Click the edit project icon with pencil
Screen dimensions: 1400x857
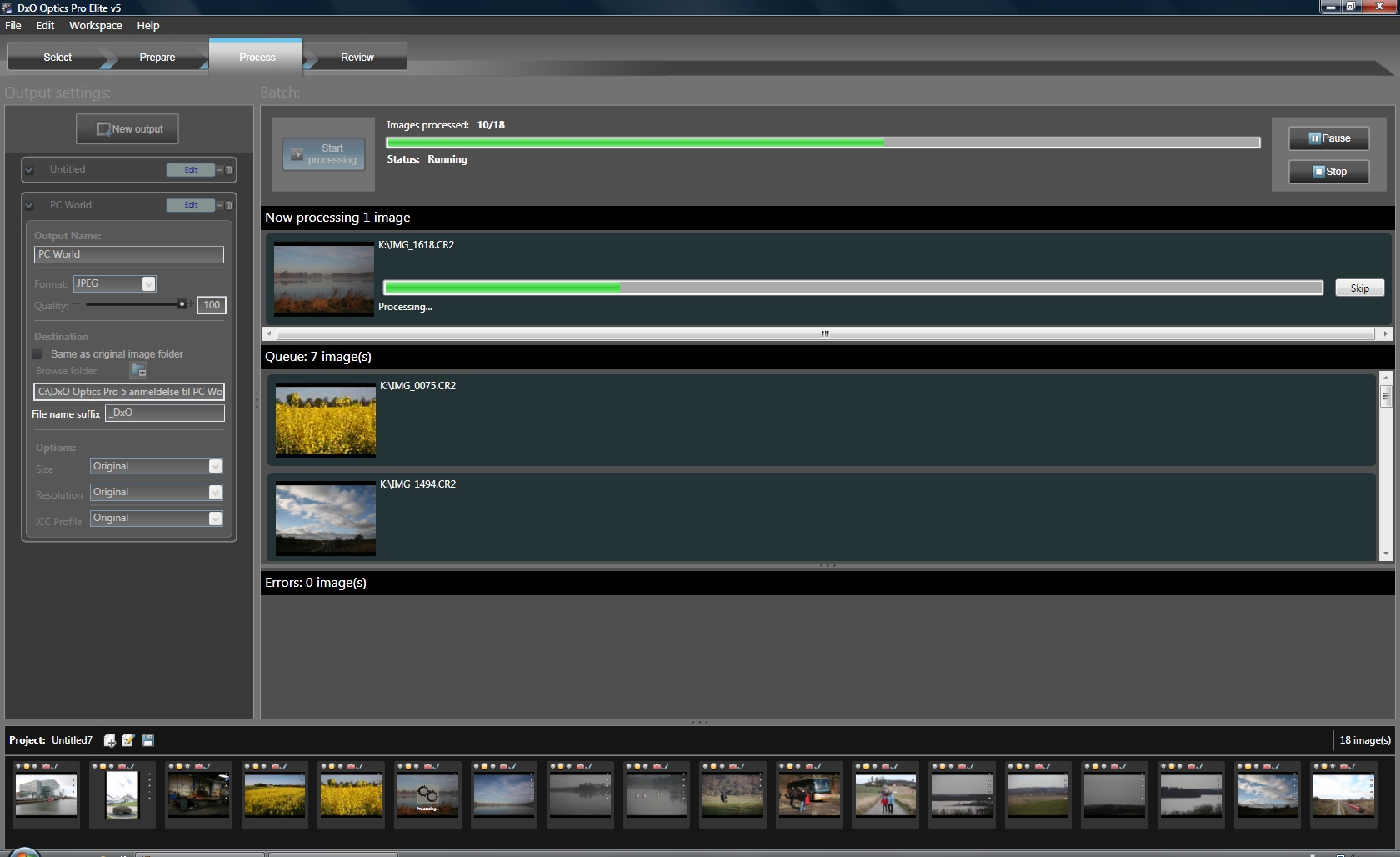coord(128,740)
